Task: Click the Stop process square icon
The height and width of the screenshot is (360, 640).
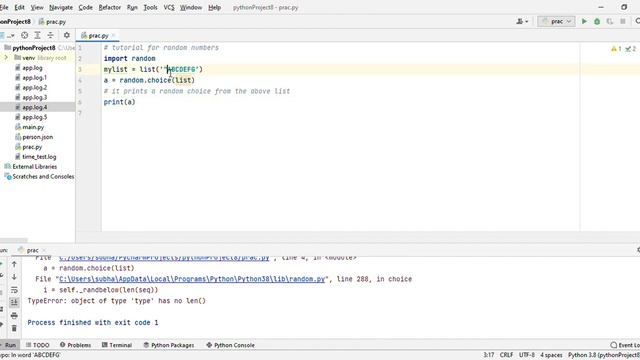Action: click(x=622, y=21)
